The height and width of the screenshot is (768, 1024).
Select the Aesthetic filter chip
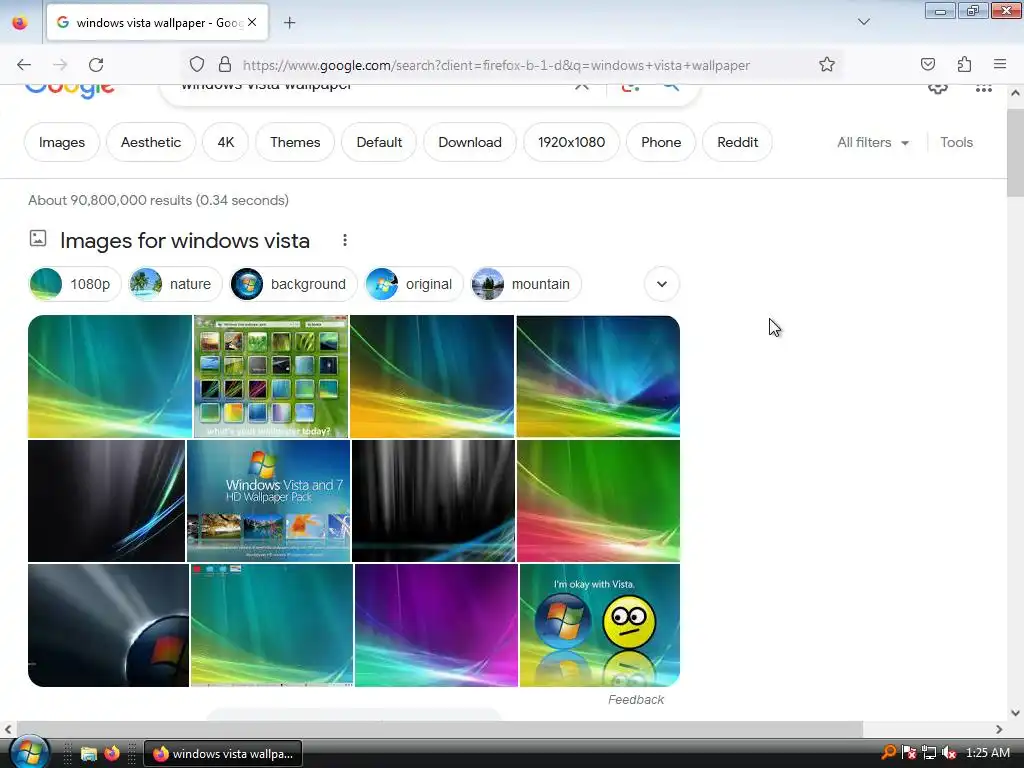(151, 142)
